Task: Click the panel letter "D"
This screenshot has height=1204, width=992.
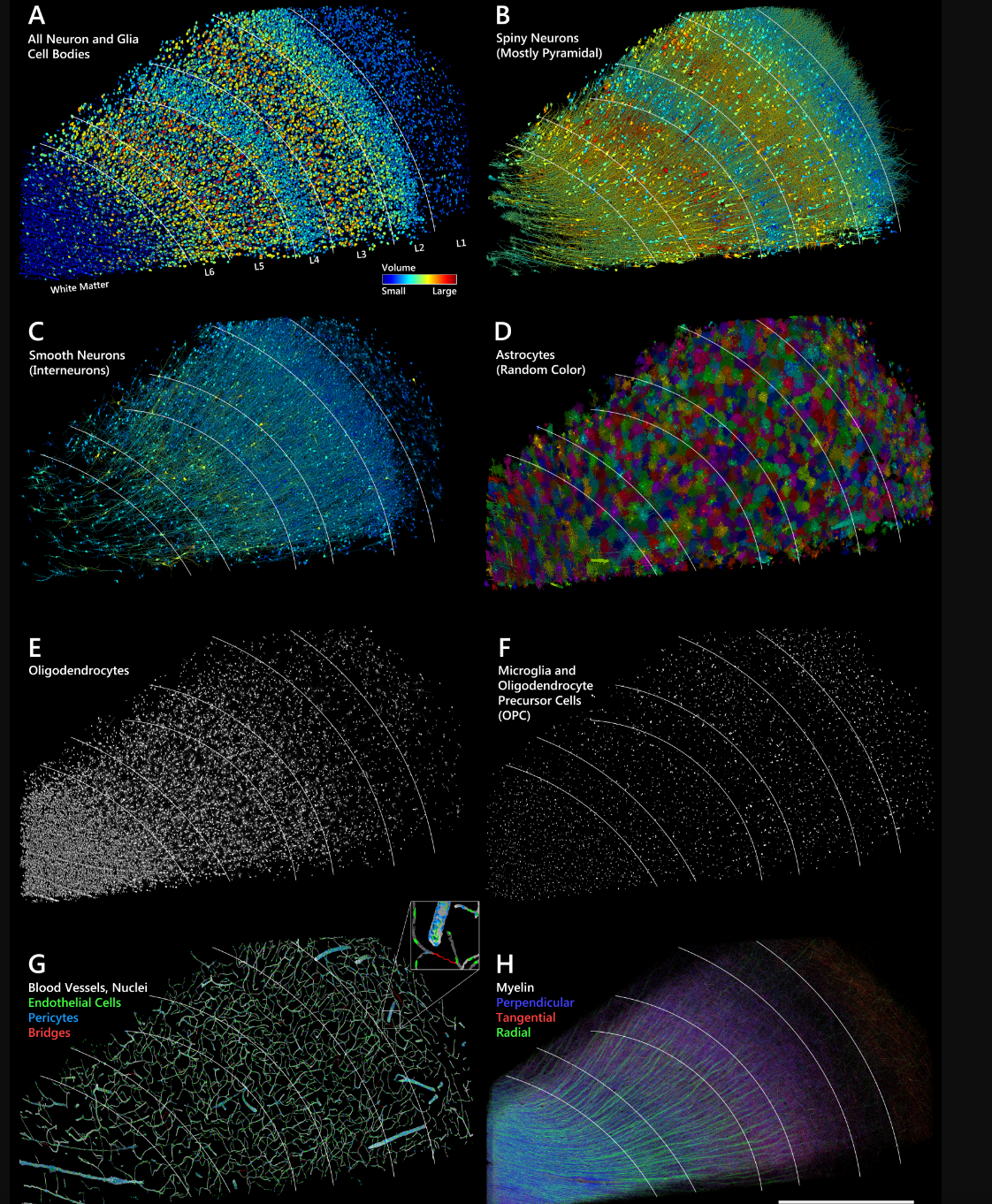Action: 503,332
